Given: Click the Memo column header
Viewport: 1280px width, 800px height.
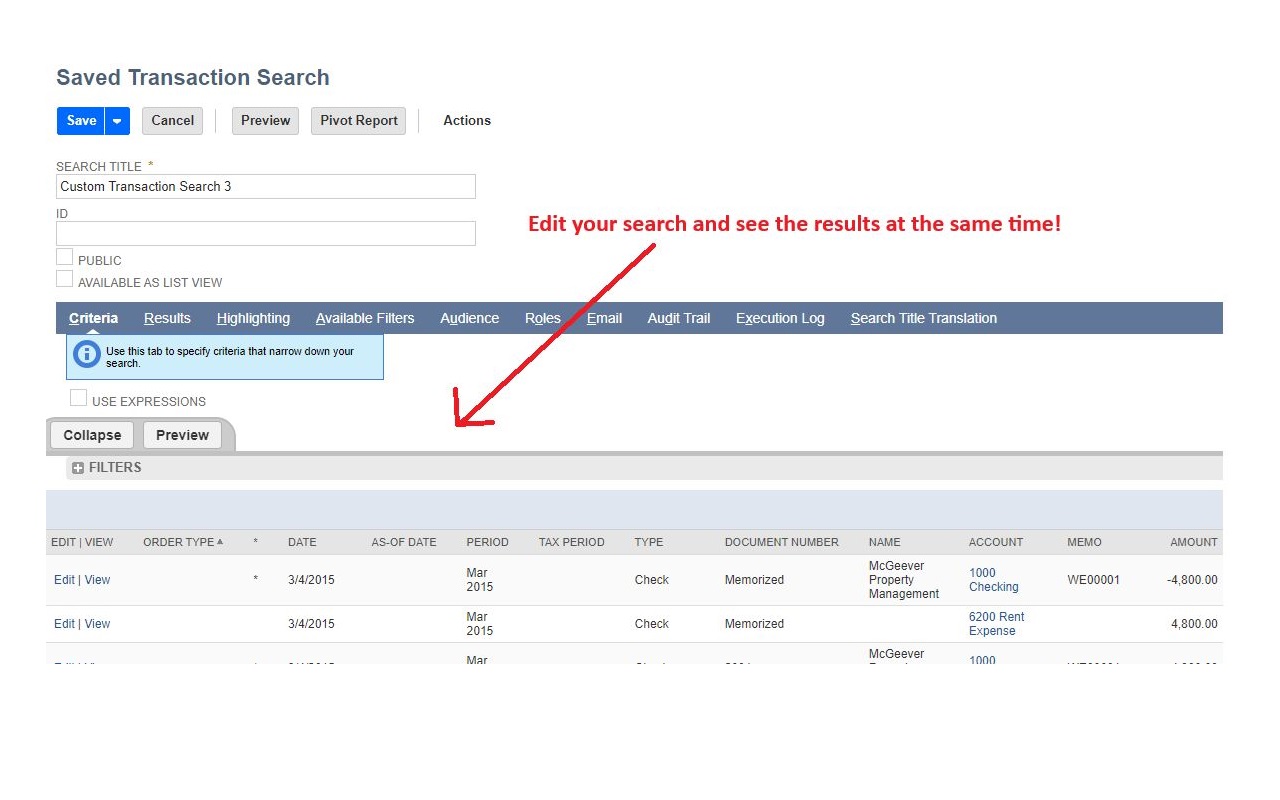Looking at the screenshot, I should 1084,542.
